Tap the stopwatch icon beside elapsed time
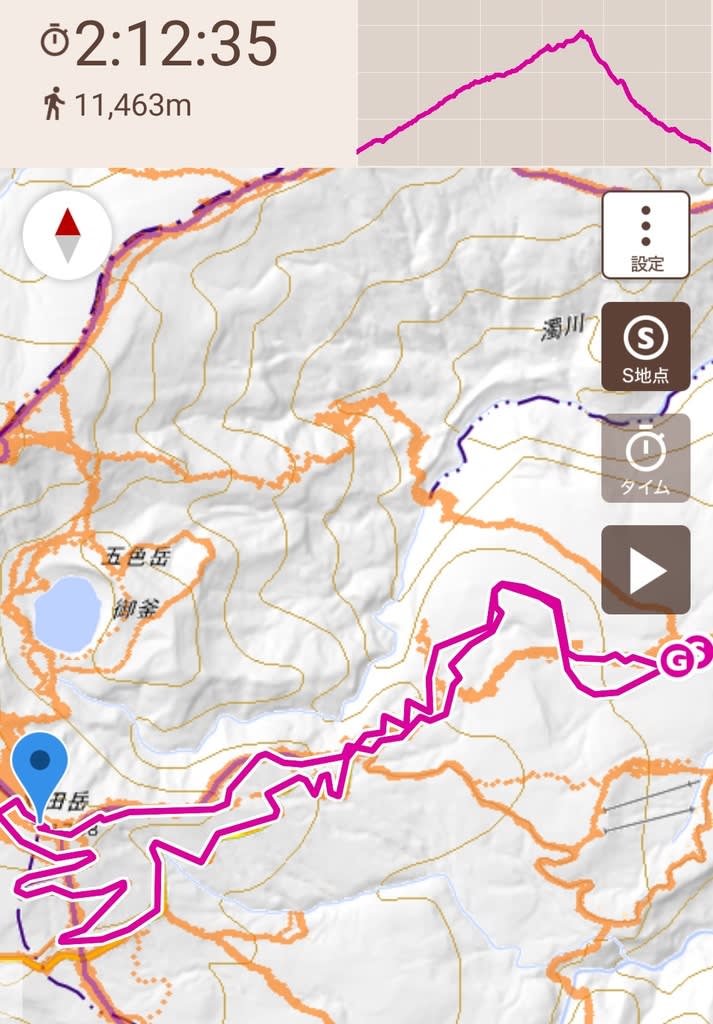713x1024 pixels. [55, 41]
